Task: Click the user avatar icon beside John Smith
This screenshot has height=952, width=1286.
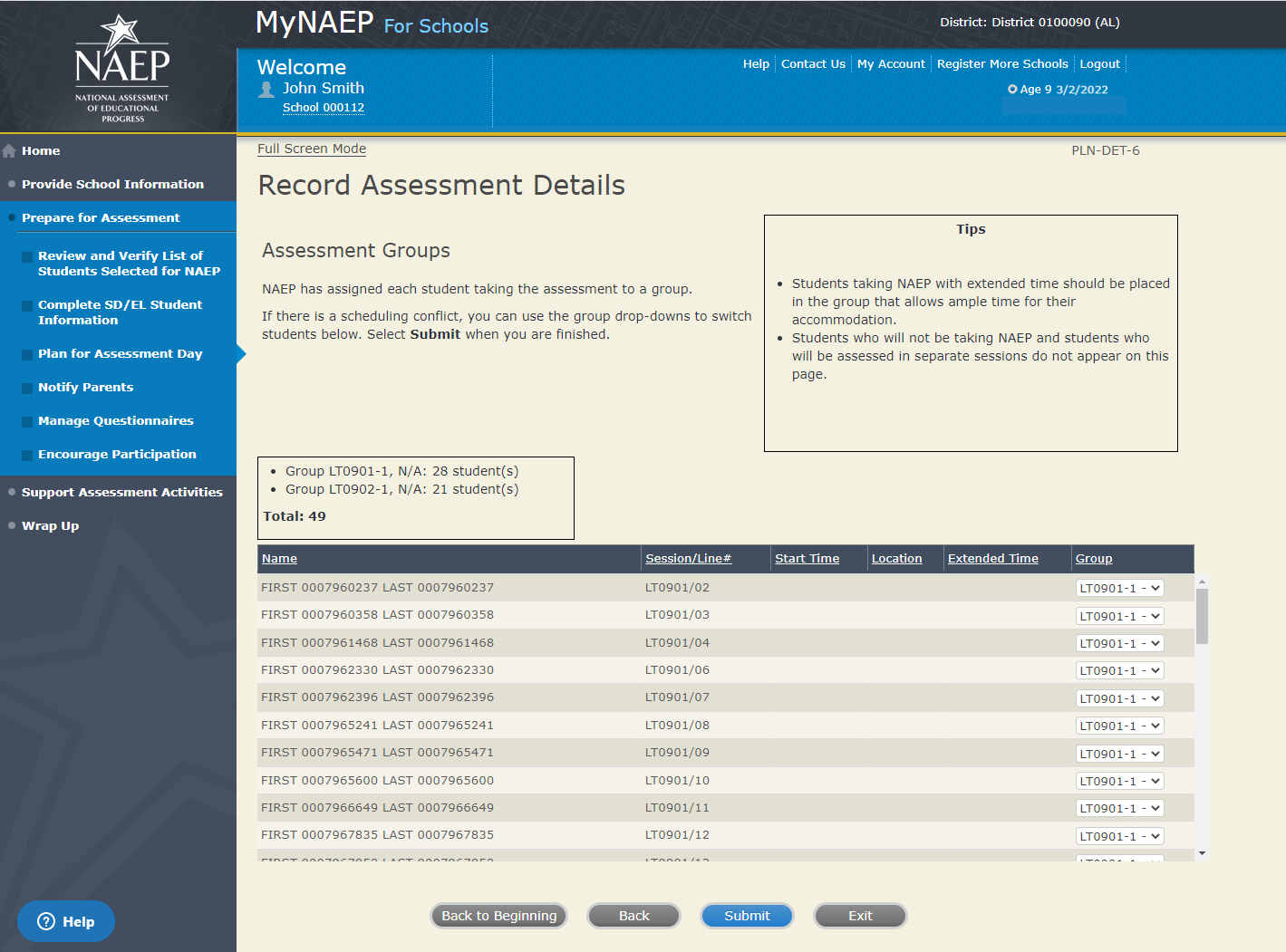Action: (x=266, y=90)
